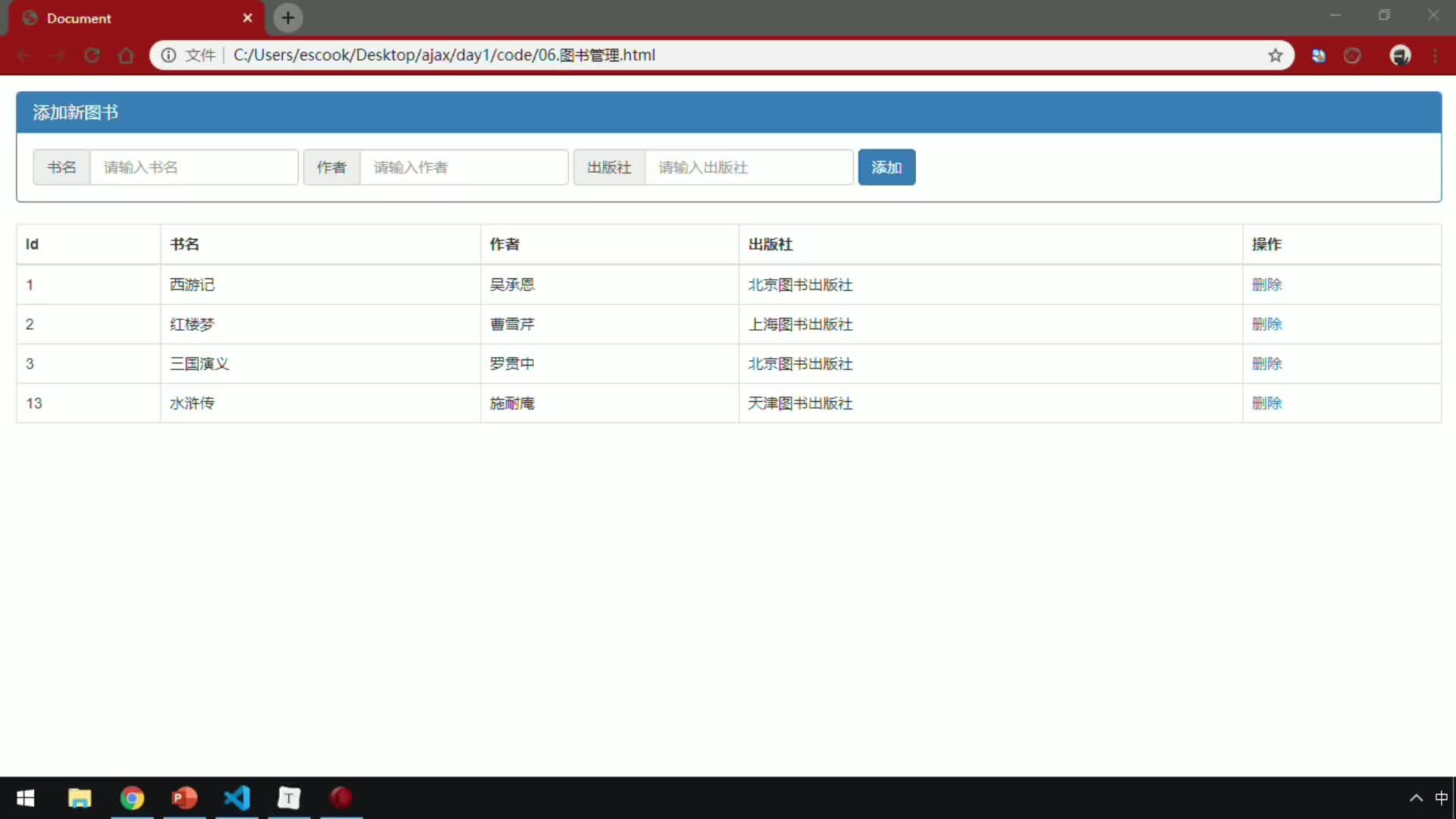The image size is (1456, 819).
Task: Open a new tab with plus button
Action: tap(288, 17)
